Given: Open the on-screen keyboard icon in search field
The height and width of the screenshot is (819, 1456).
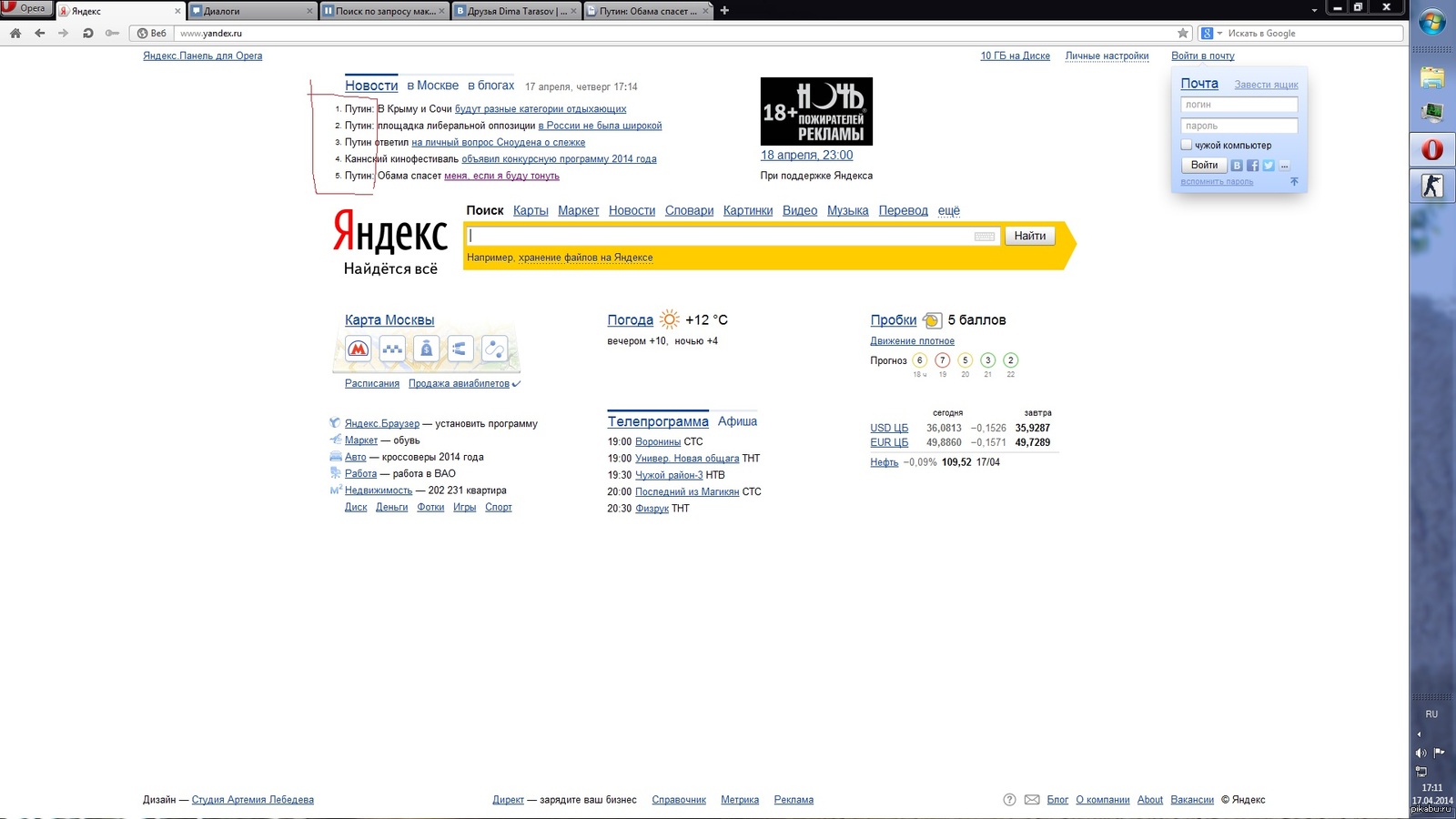Looking at the screenshot, I should [984, 237].
